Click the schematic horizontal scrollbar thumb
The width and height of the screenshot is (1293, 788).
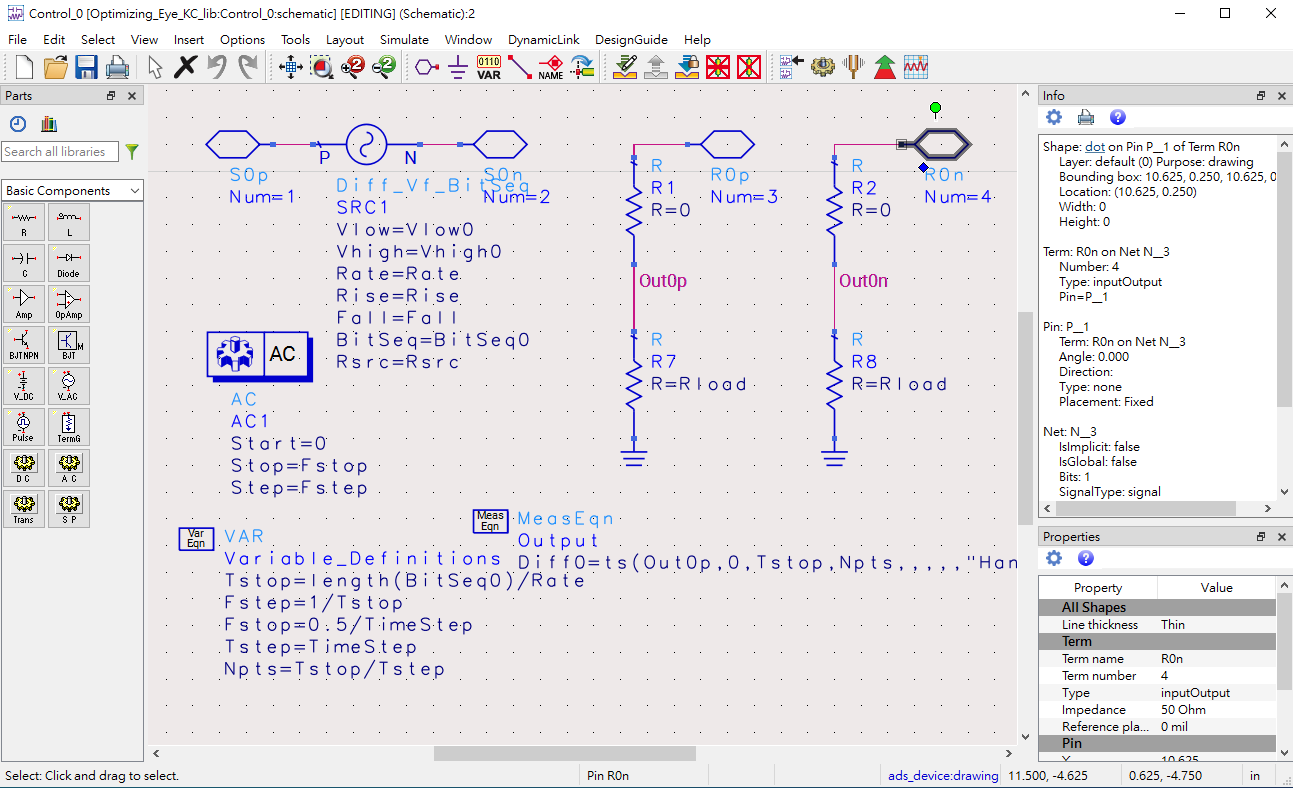pos(564,753)
